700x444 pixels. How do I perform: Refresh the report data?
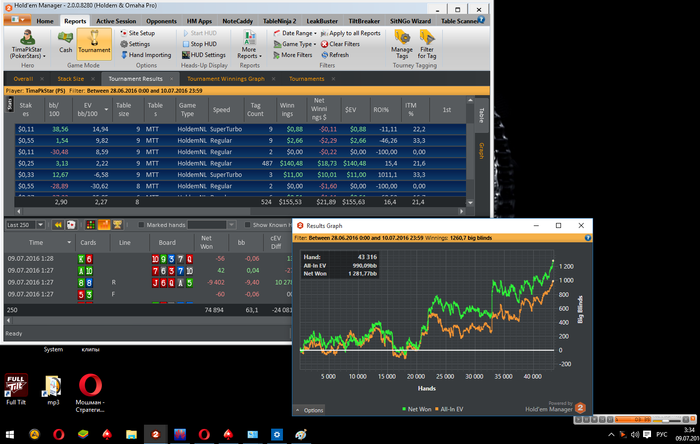point(335,55)
